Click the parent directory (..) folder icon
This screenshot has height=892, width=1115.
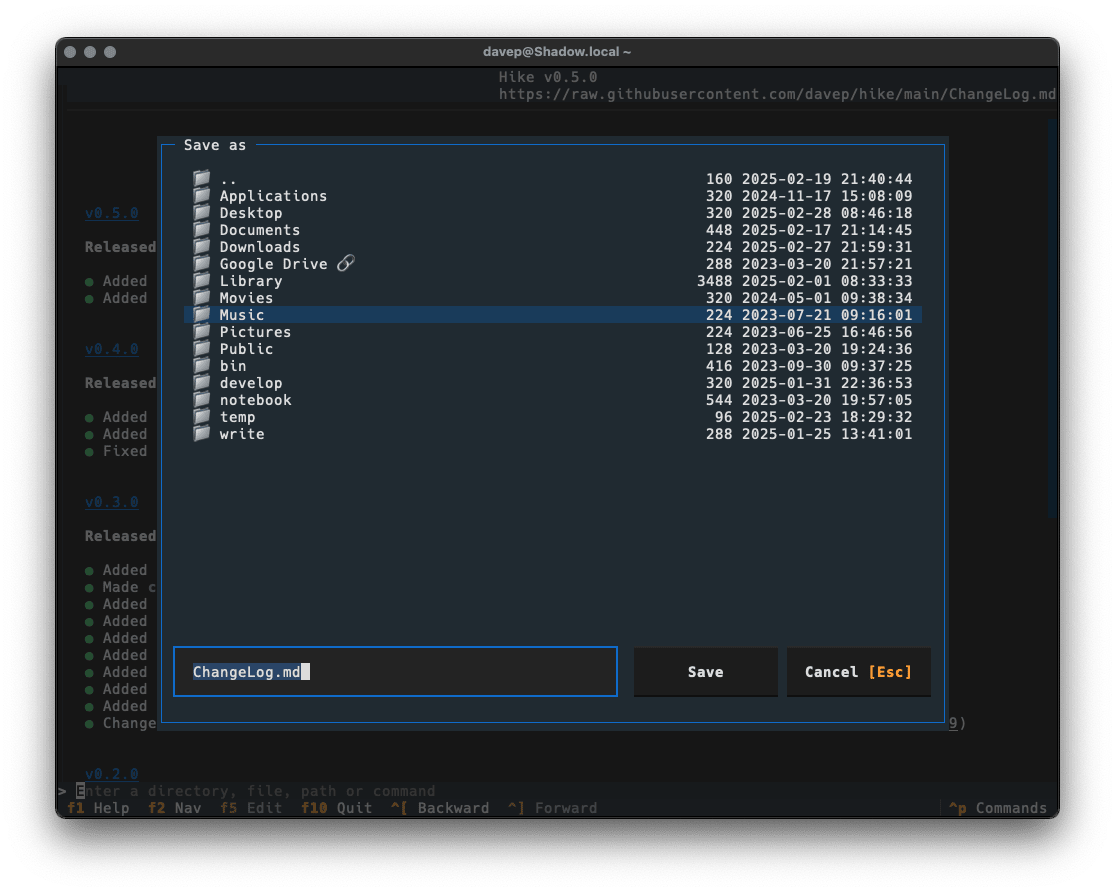202,179
